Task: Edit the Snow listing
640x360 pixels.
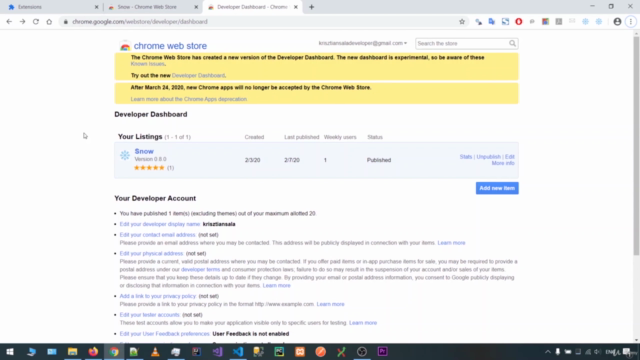Action: pyautogui.click(x=510, y=157)
